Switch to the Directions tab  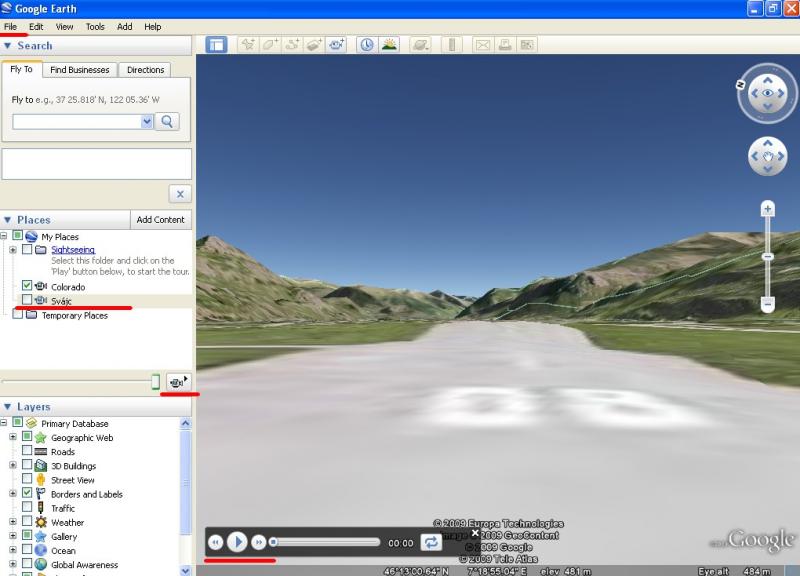[x=146, y=70]
